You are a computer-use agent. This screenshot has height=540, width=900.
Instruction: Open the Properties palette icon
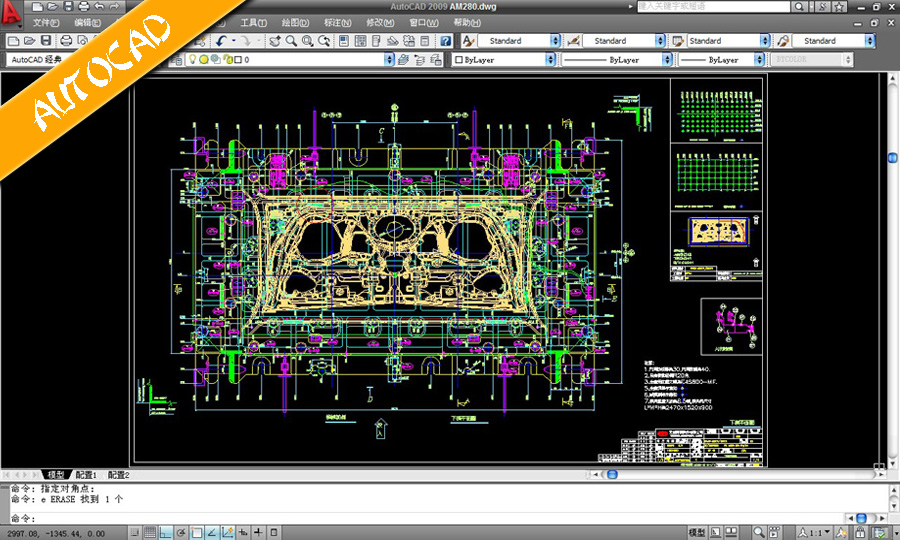pyautogui.click(x=344, y=41)
